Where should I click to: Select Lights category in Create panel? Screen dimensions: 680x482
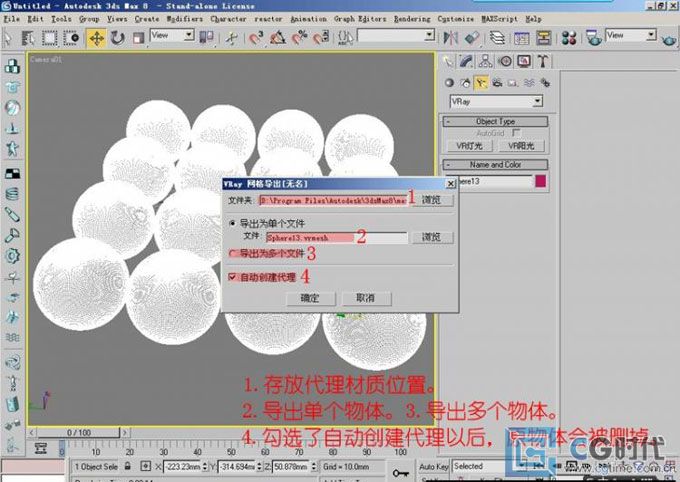pos(481,82)
